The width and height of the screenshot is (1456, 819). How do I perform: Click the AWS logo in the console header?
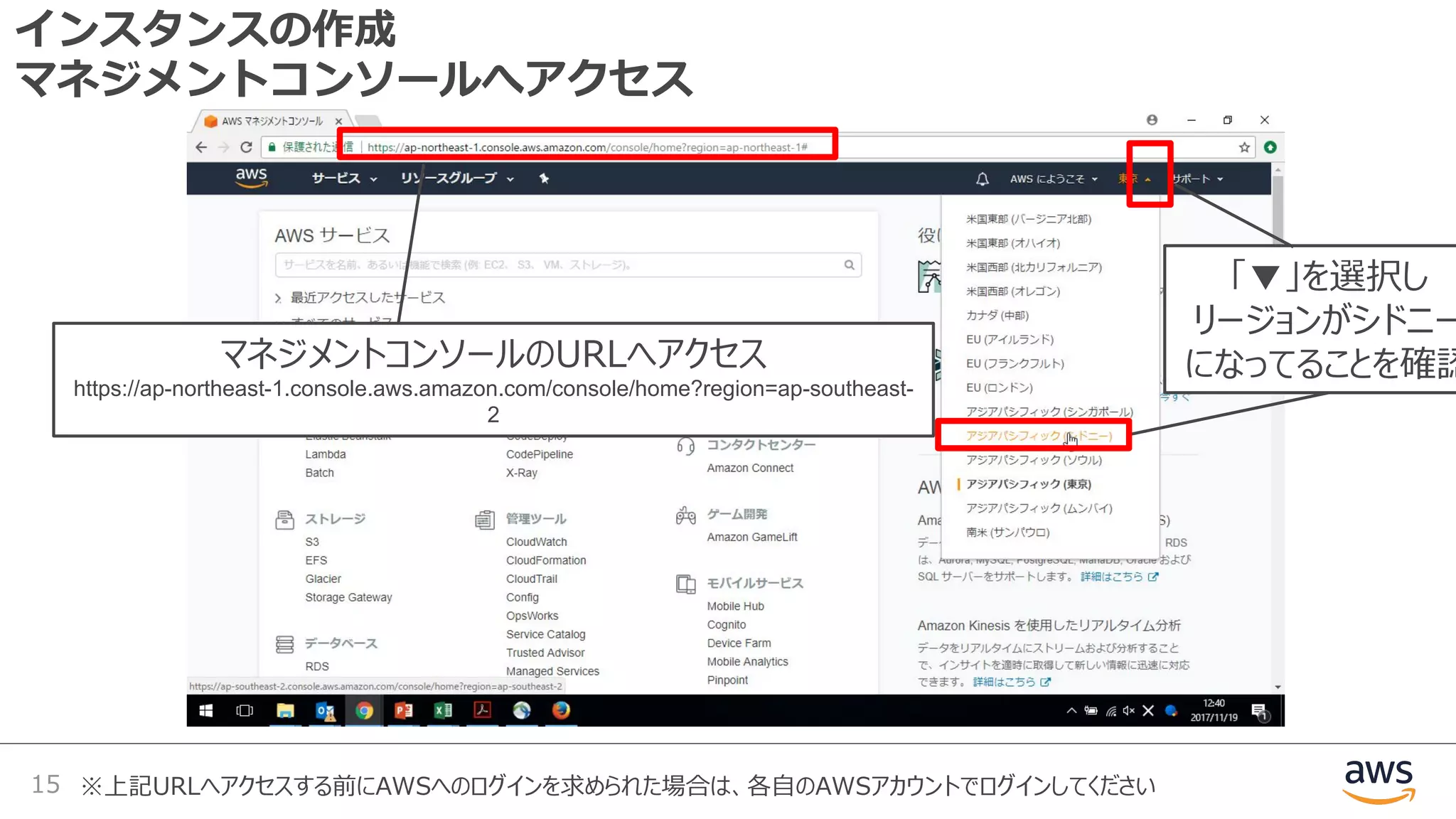tap(252, 178)
